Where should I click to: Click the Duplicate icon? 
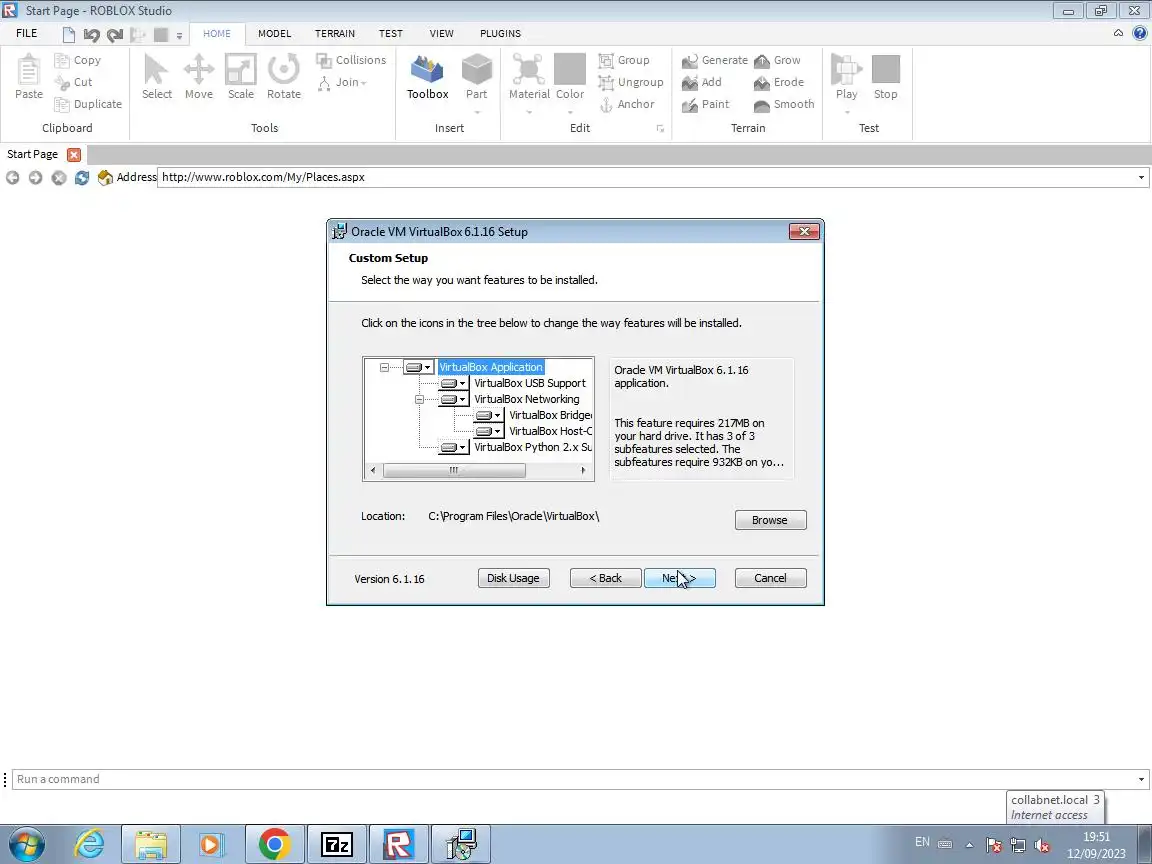tap(62, 104)
